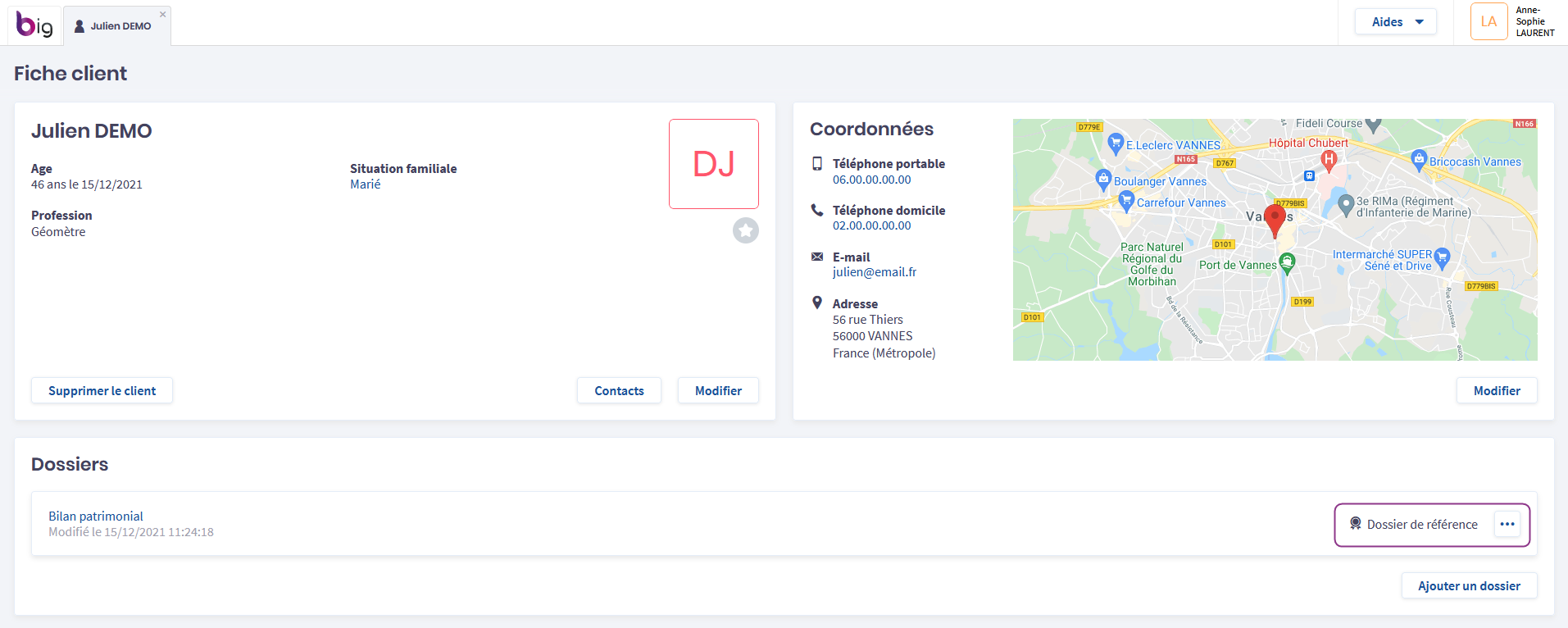The height and width of the screenshot is (628, 1568).
Task: Select the Marié family status value
Action: 366,184
